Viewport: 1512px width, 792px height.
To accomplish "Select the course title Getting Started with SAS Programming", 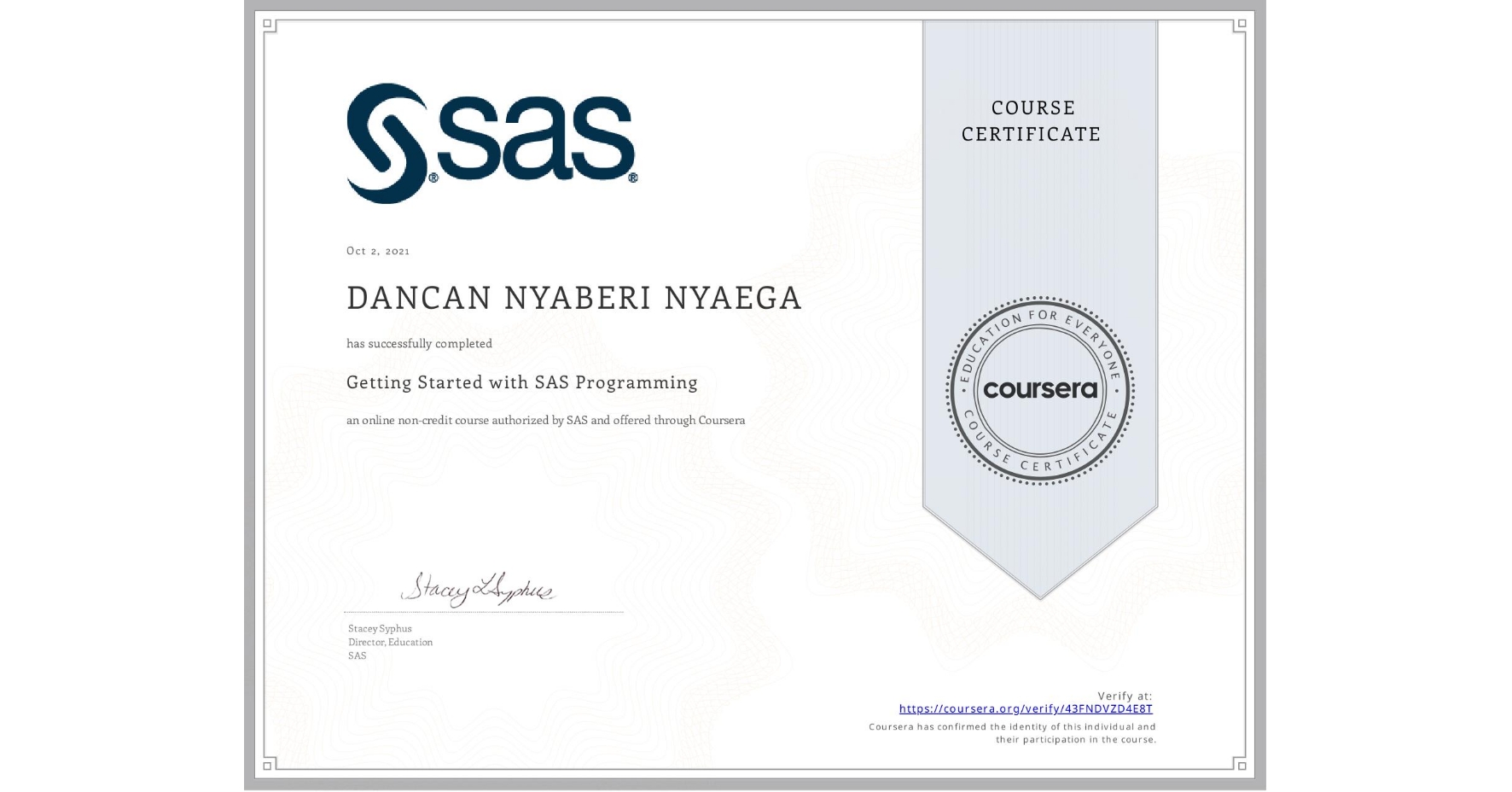I will point(521,382).
